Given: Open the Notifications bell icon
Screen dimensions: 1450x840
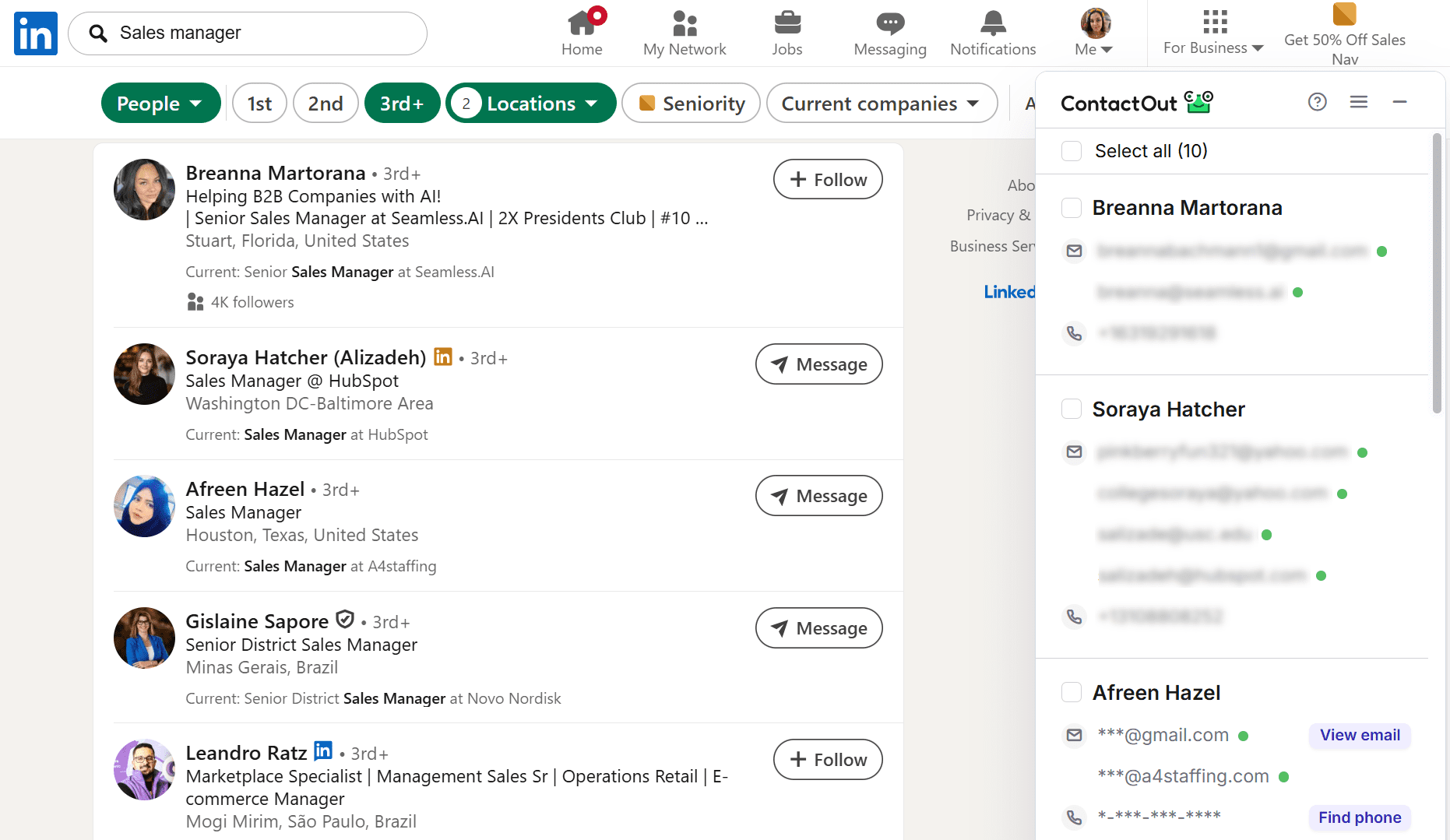Looking at the screenshot, I should click(x=993, y=24).
